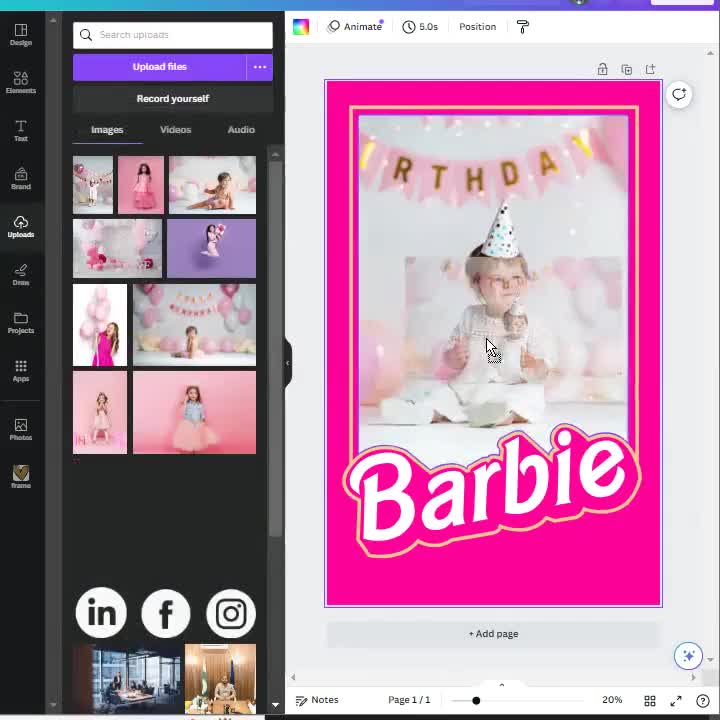Open the Apps panel
Image resolution: width=720 pixels, height=720 pixels.
pos(21,371)
